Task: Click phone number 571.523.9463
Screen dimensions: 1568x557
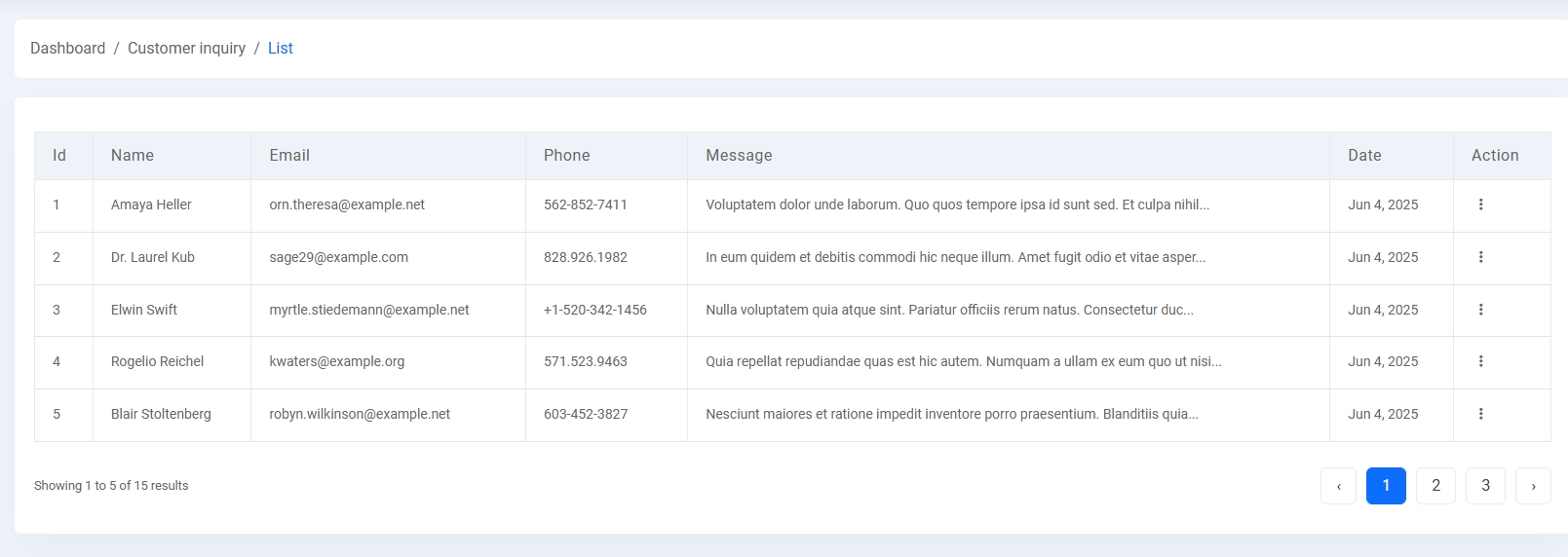Action: [x=586, y=361]
